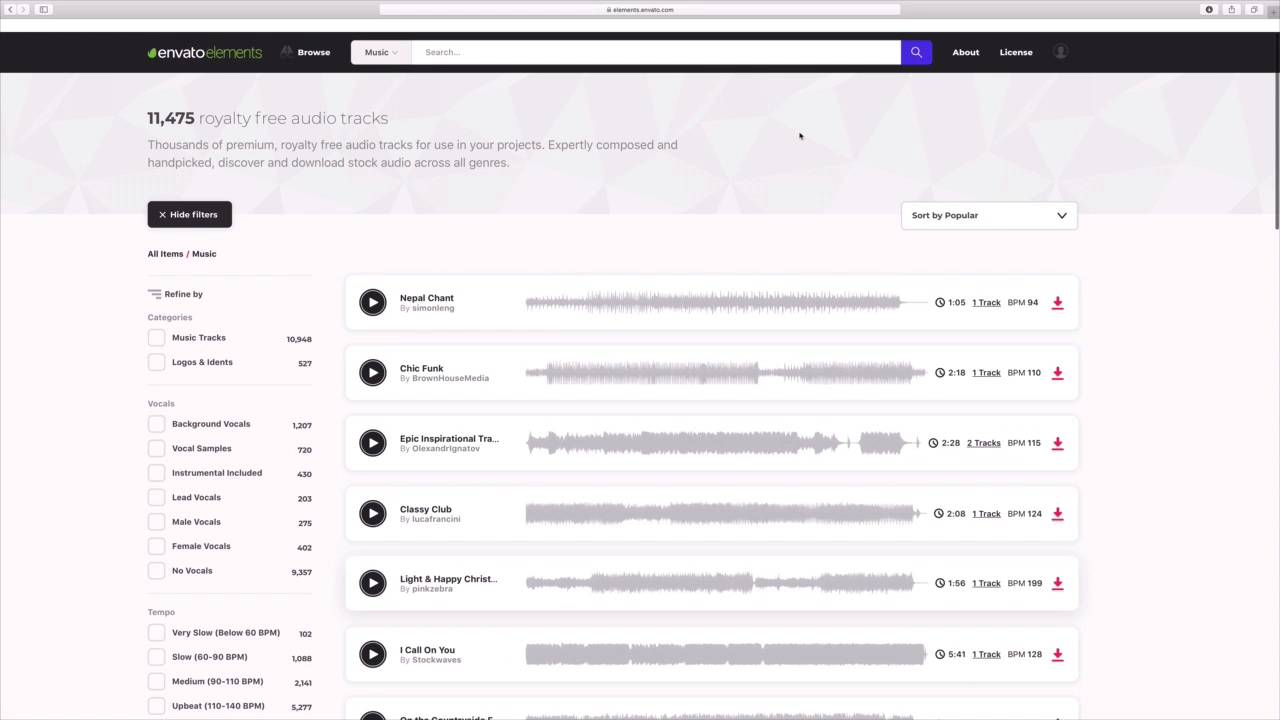This screenshot has width=1280, height=720.
Task: Open Safari downloads icon
Action: pos(1209,9)
